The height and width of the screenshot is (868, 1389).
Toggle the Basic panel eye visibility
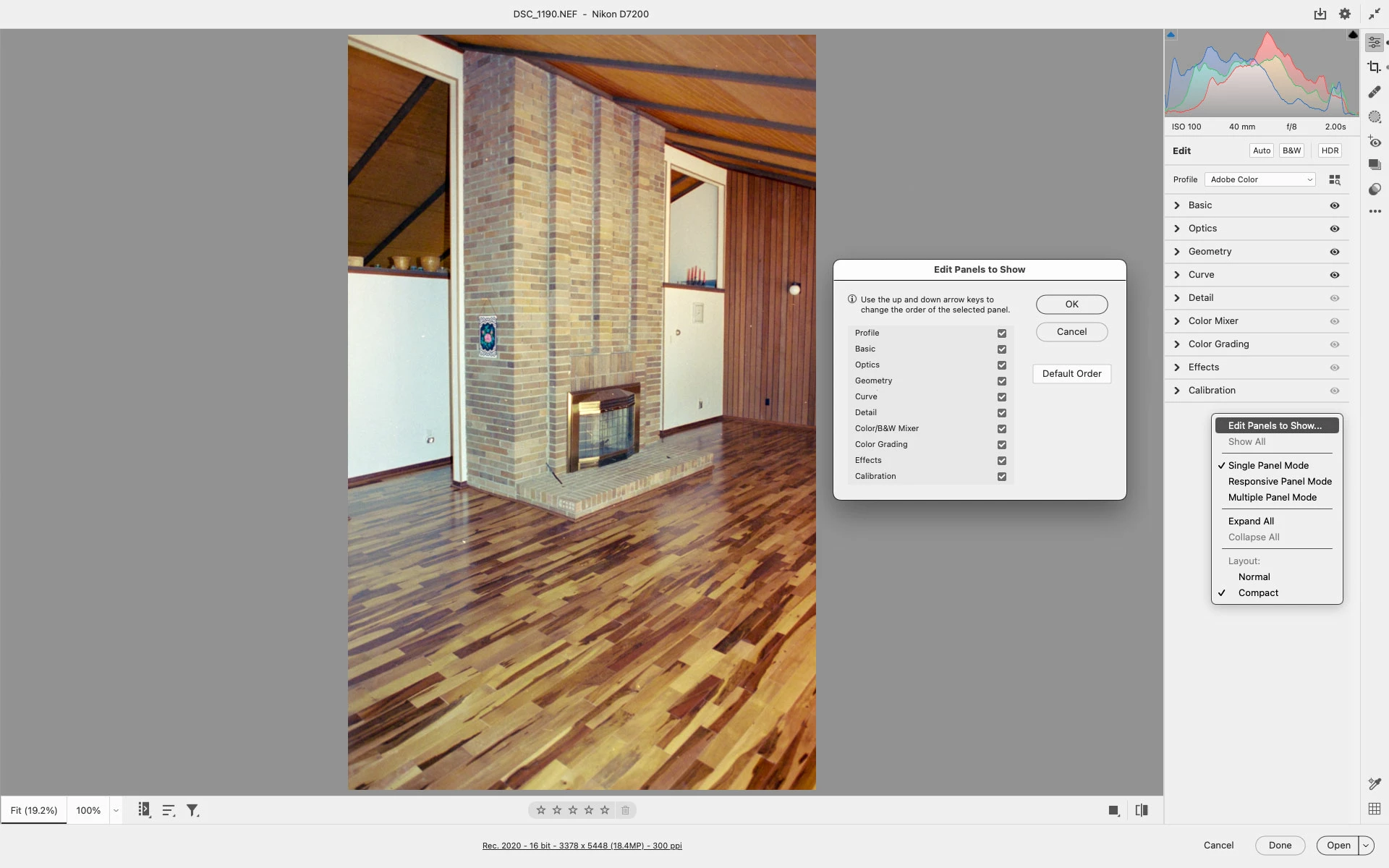tap(1335, 205)
